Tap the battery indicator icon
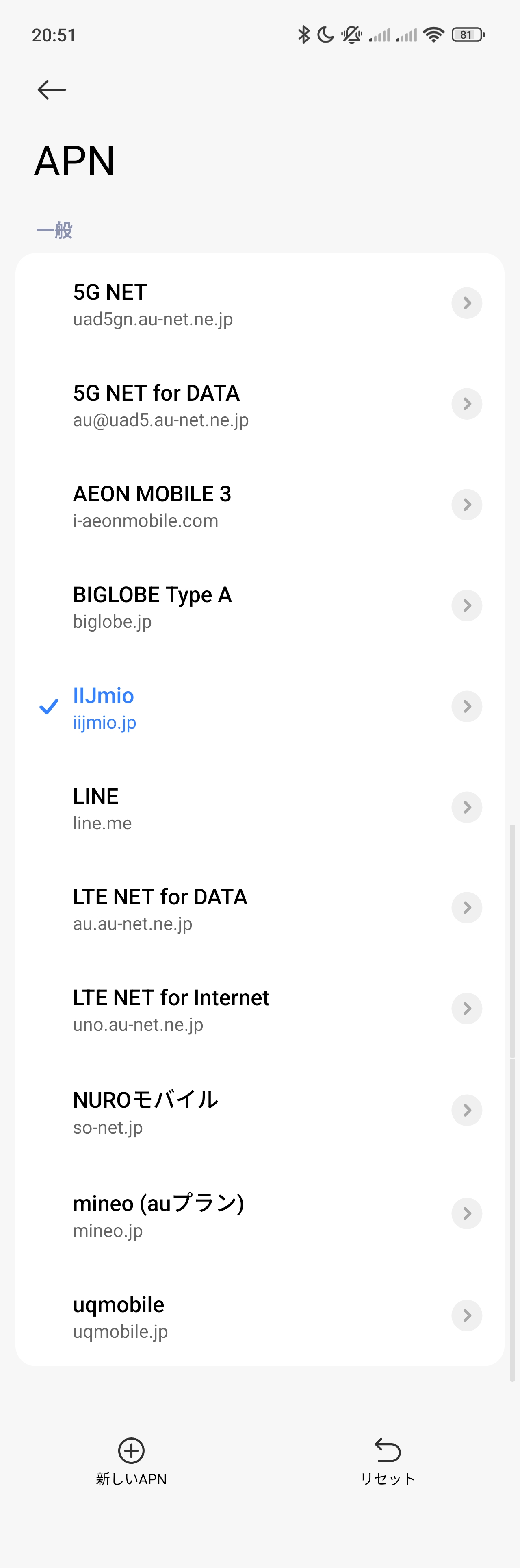This screenshot has height=1568, width=520. [468, 35]
